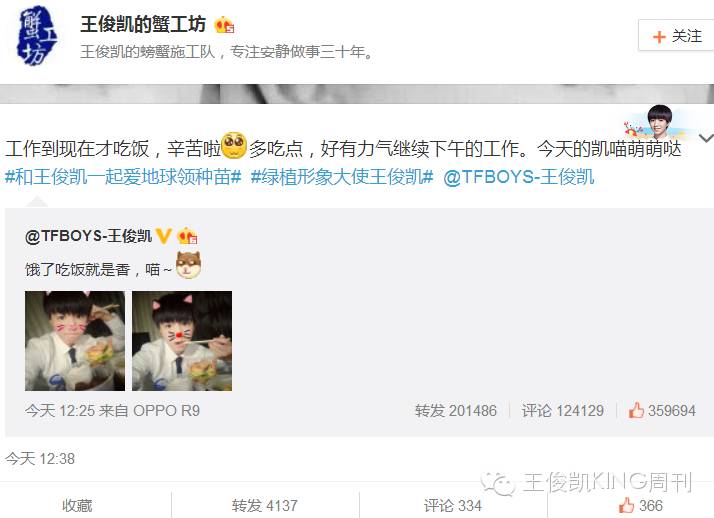
Task: Expand the post options chevron menu
Action: (706, 138)
